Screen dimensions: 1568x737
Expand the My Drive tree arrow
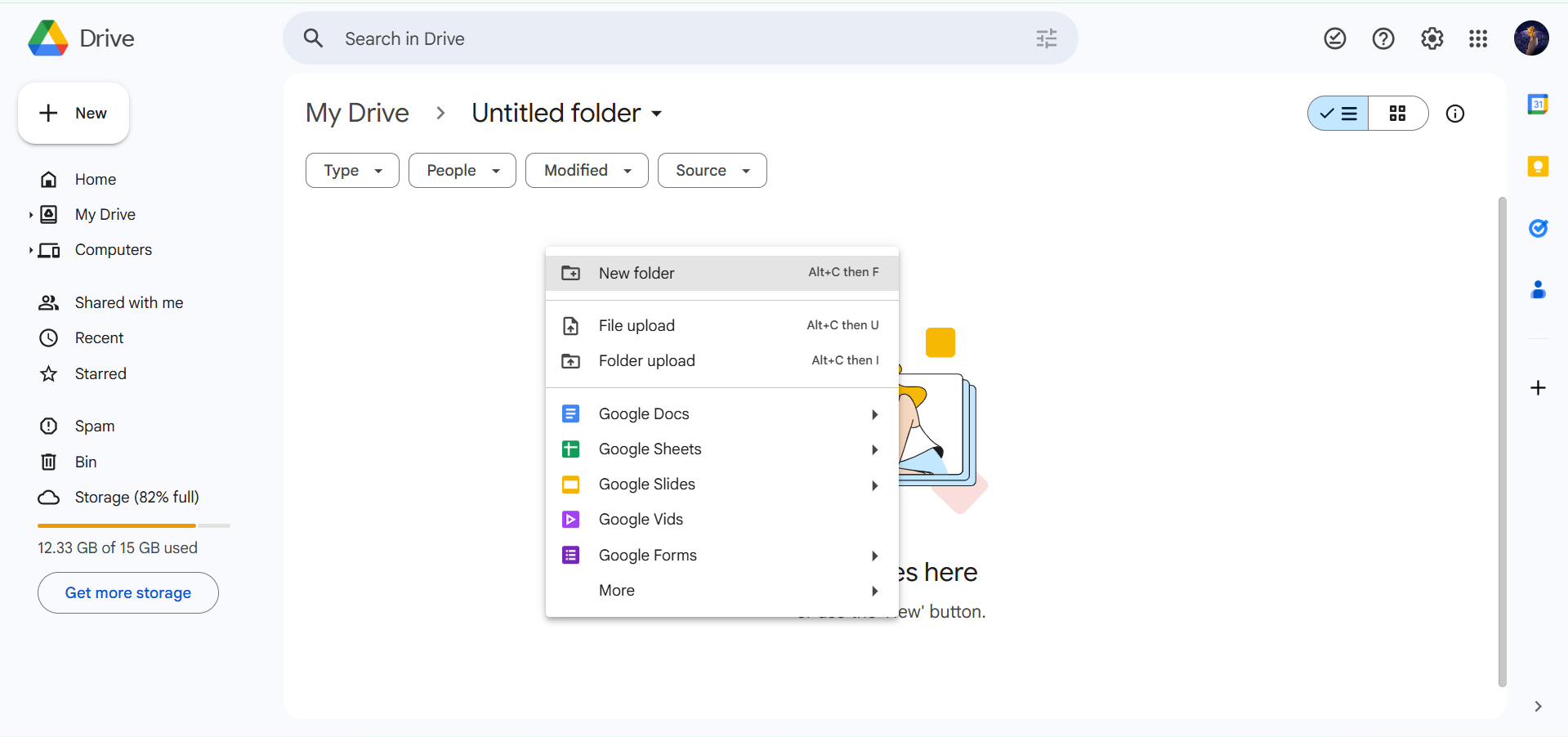coord(30,215)
